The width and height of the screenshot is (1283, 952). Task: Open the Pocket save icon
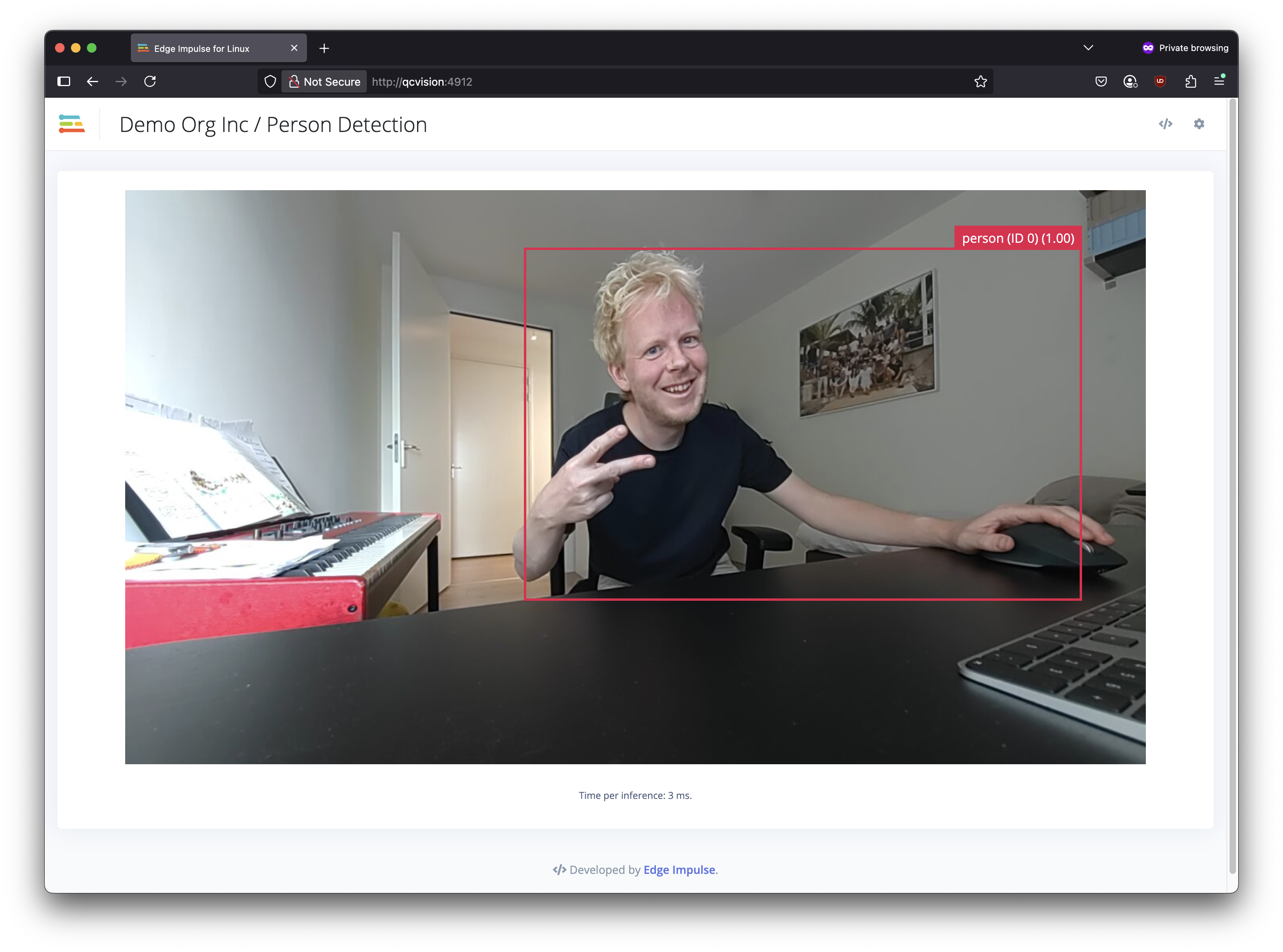(1100, 81)
